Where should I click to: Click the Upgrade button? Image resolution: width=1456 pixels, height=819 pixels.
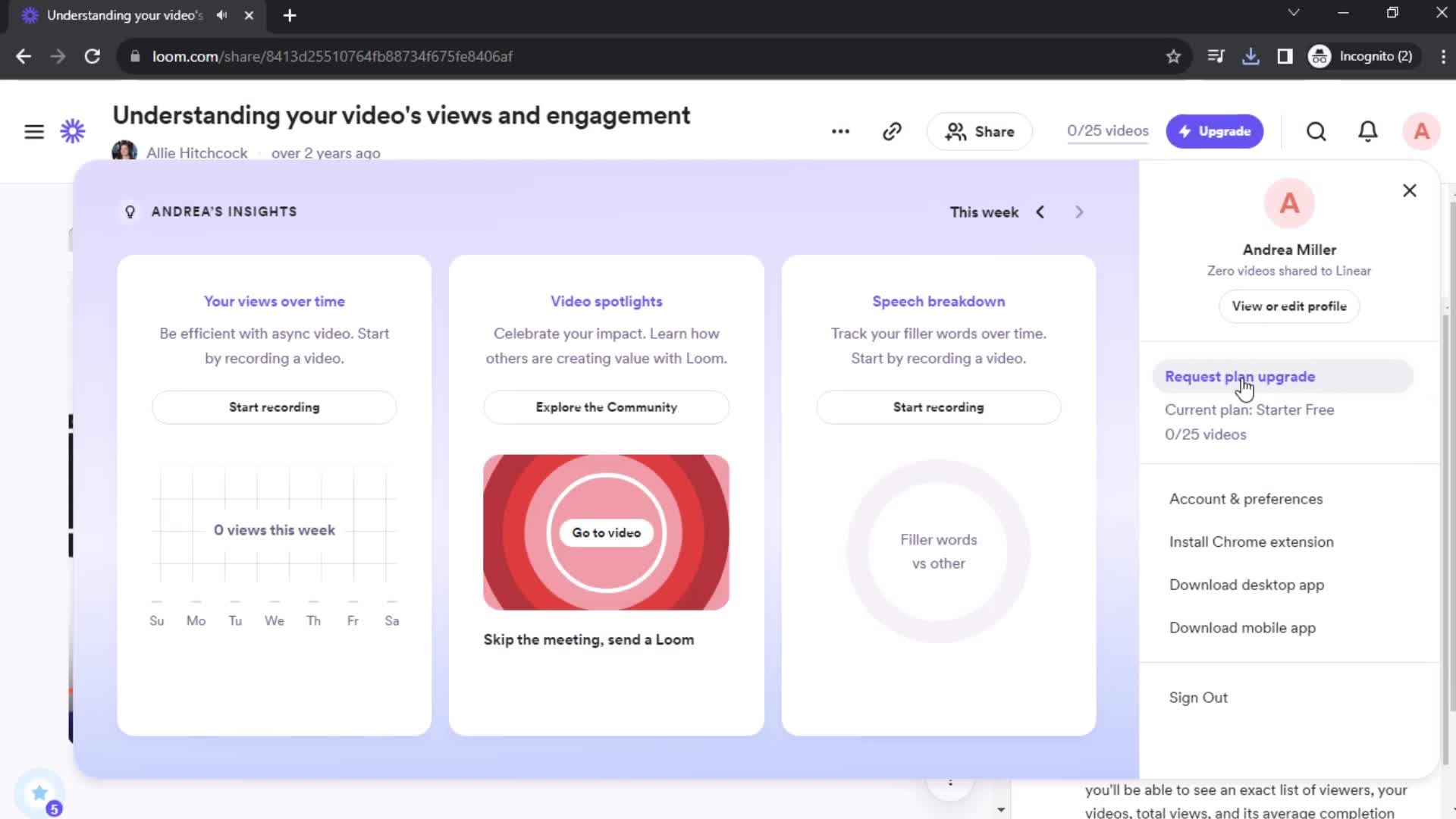[x=1214, y=131]
